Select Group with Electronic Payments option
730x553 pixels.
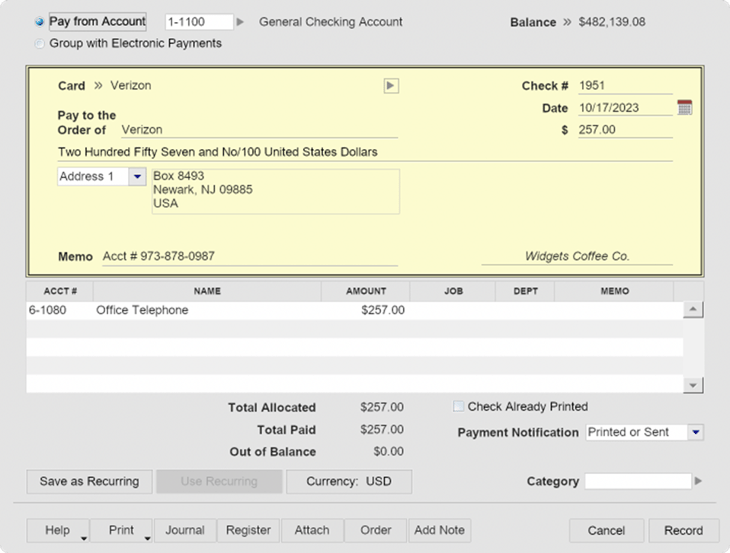(39, 44)
